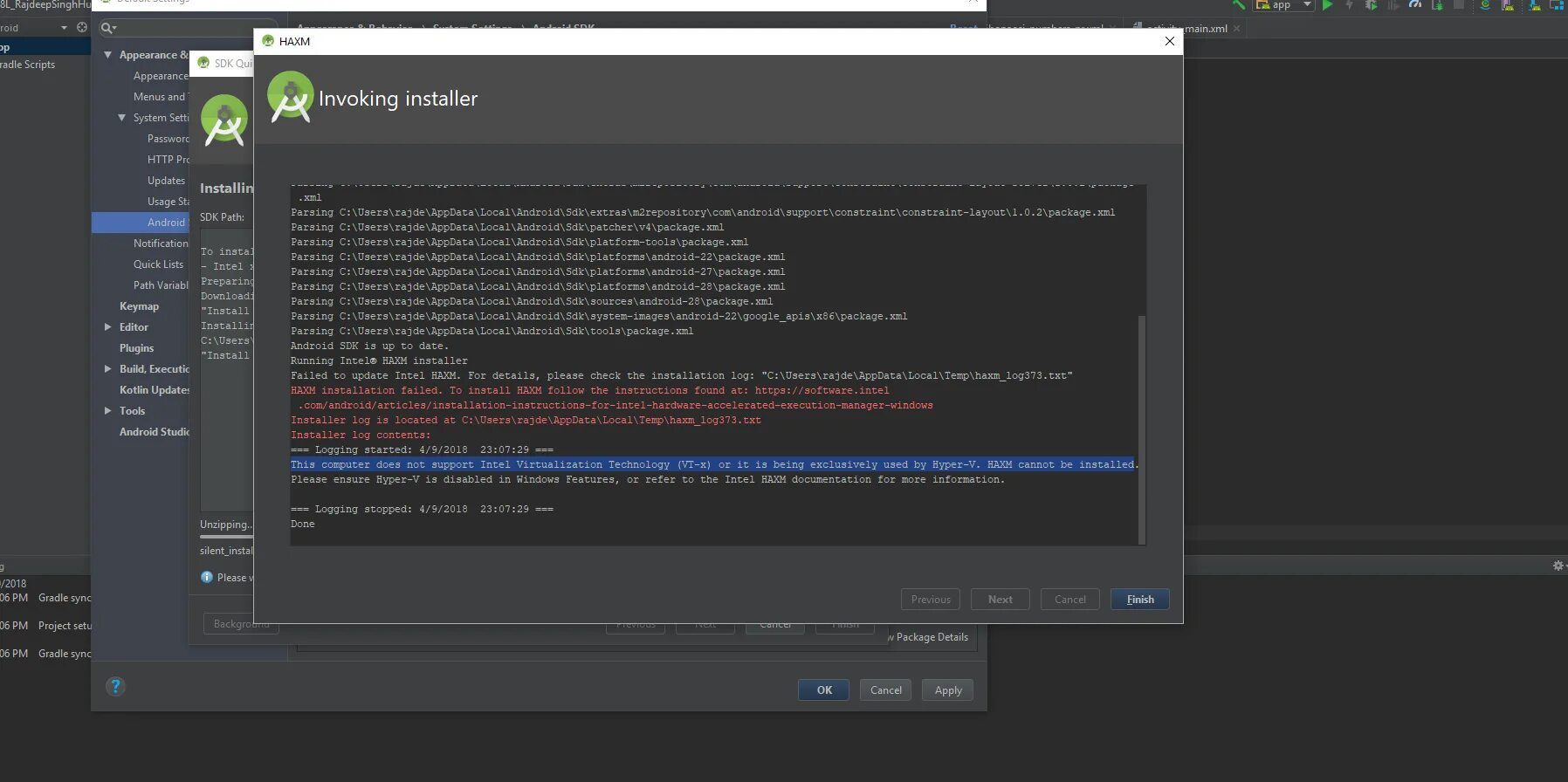This screenshot has height=782, width=1568.
Task: Click the 'Running Intel® HAXM installer' log line
Action: coord(379,360)
